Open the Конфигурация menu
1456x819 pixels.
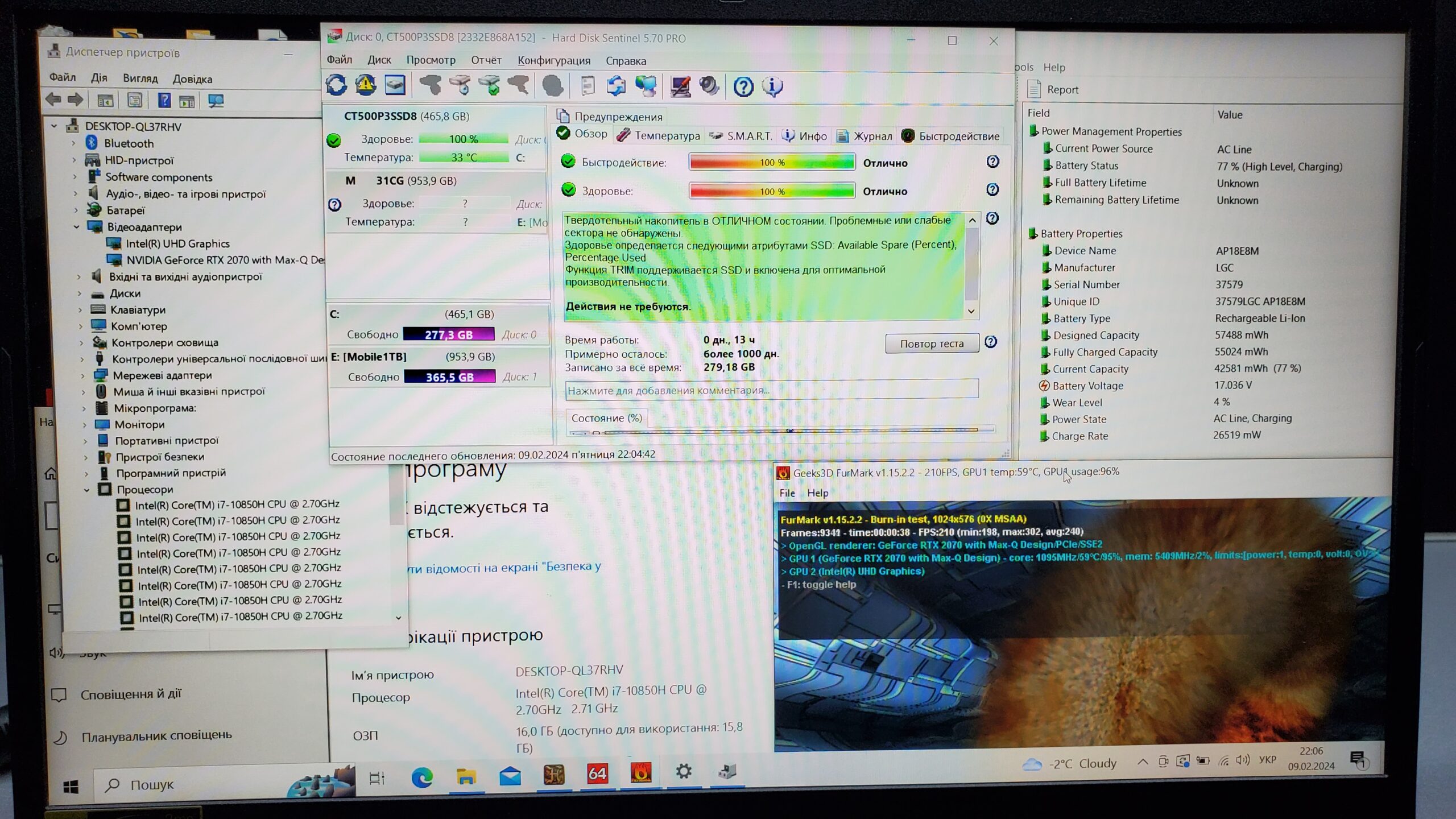pos(553,60)
